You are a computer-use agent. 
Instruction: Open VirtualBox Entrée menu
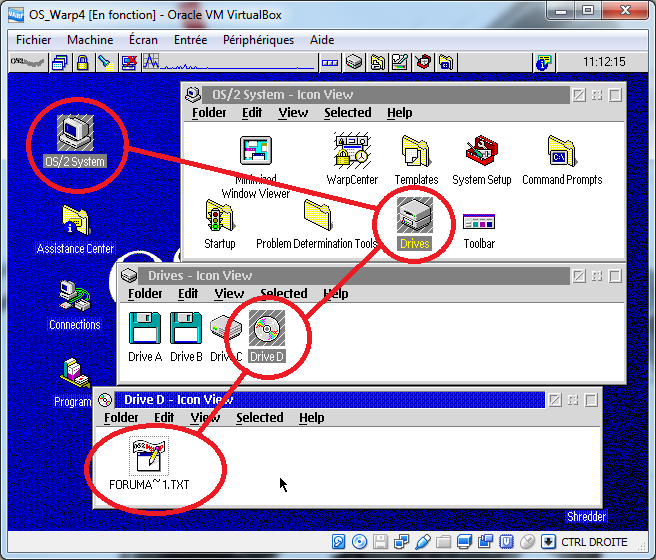click(x=190, y=40)
